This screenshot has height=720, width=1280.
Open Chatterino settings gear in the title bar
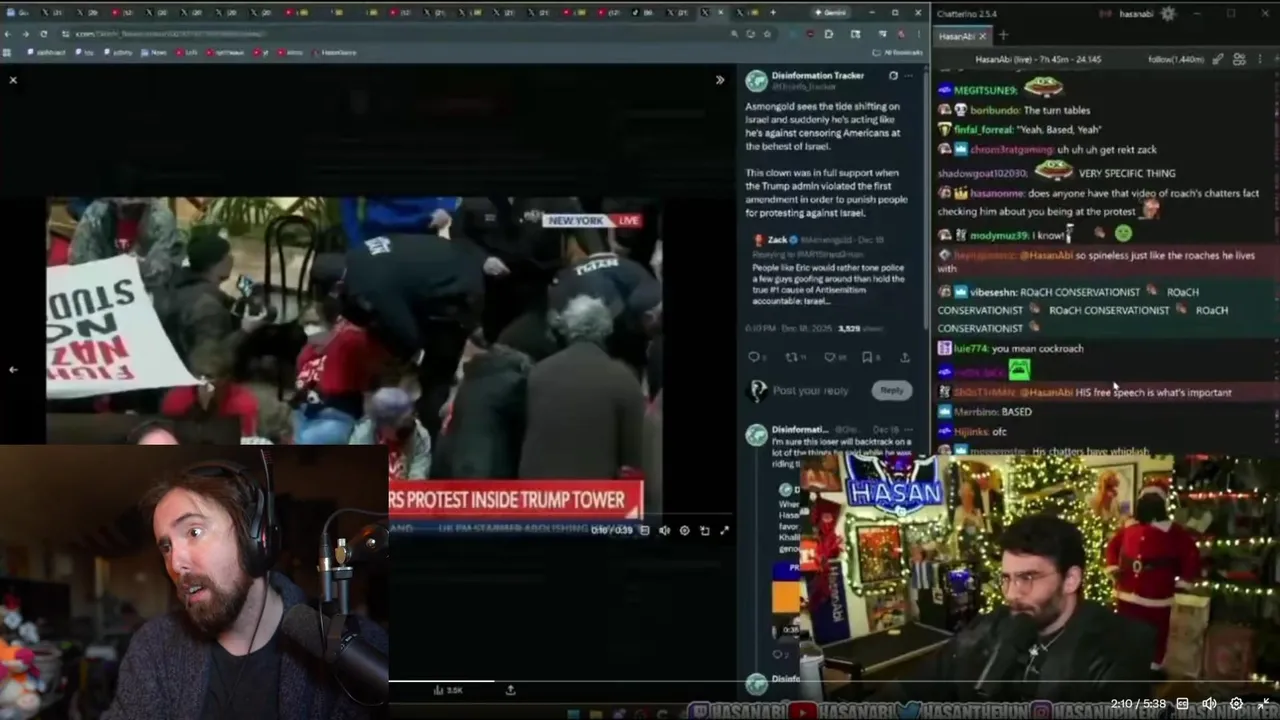pos(1167,14)
